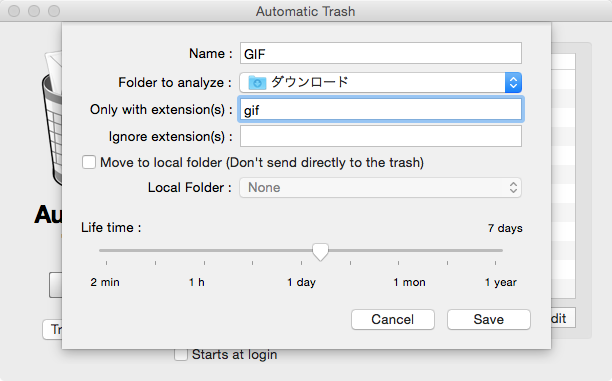Click the blue folder icon beside ダウンロード
The width and height of the screenshot is (612, 381).
pyautogui.click(x=257, y=82)
